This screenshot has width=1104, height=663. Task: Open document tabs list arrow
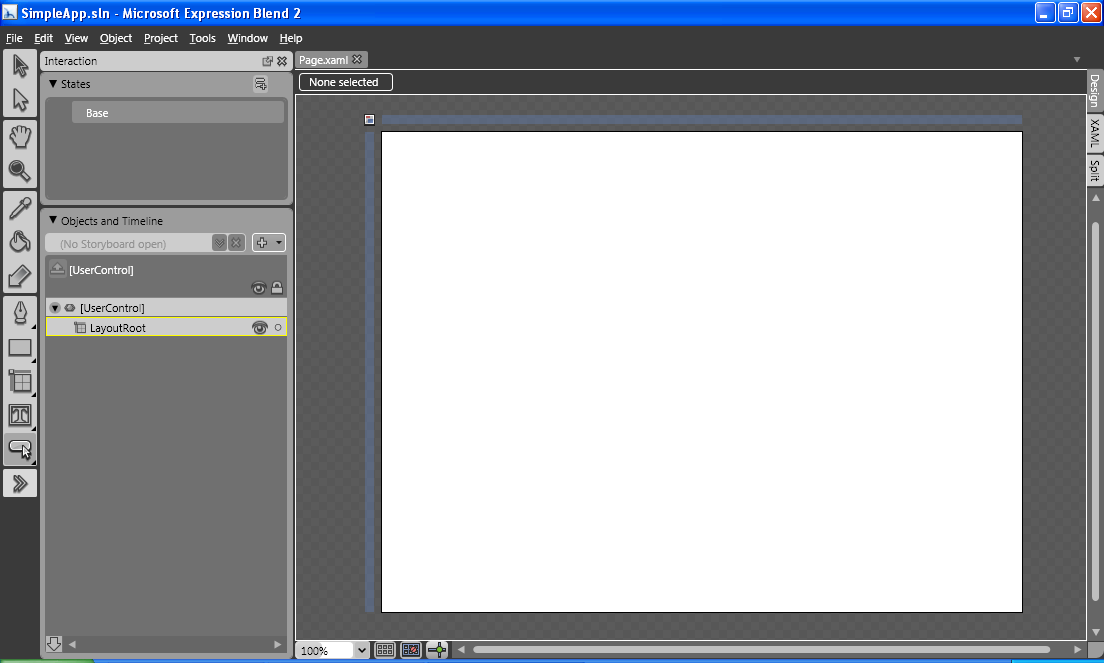(x=1077, y=60)
